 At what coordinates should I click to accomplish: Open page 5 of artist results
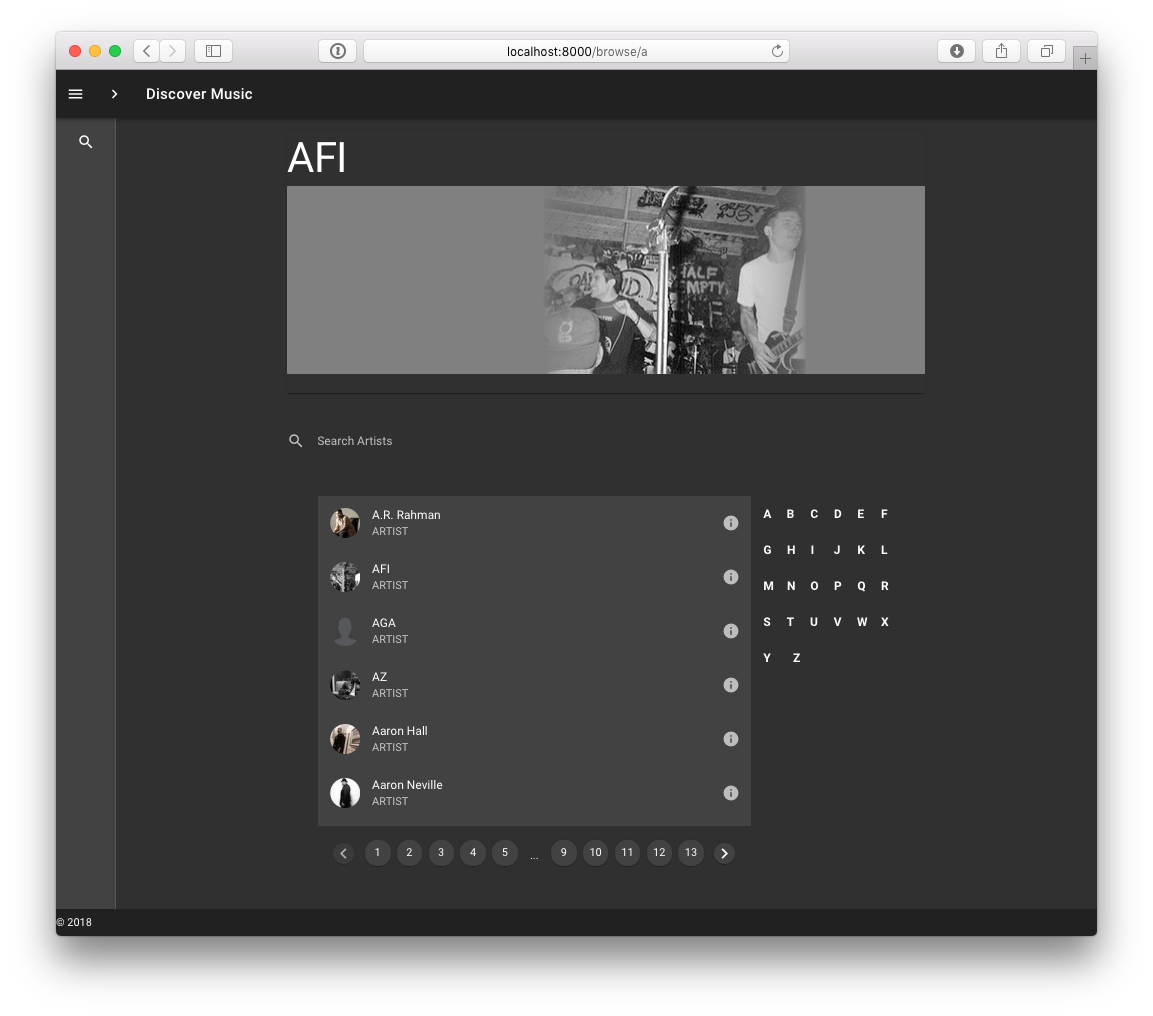coord(504,852)
